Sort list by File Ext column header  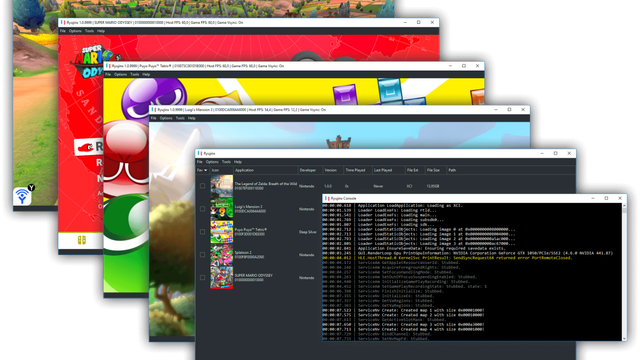pos(414,170)
